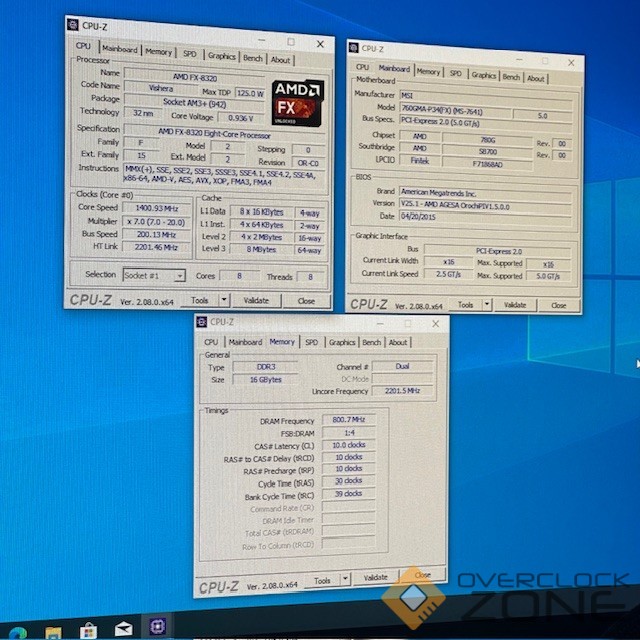The height and width of the screenshot is (640, 640).
Task: Click the AMD FX-8320 Name field
Action: pos(195,76)
